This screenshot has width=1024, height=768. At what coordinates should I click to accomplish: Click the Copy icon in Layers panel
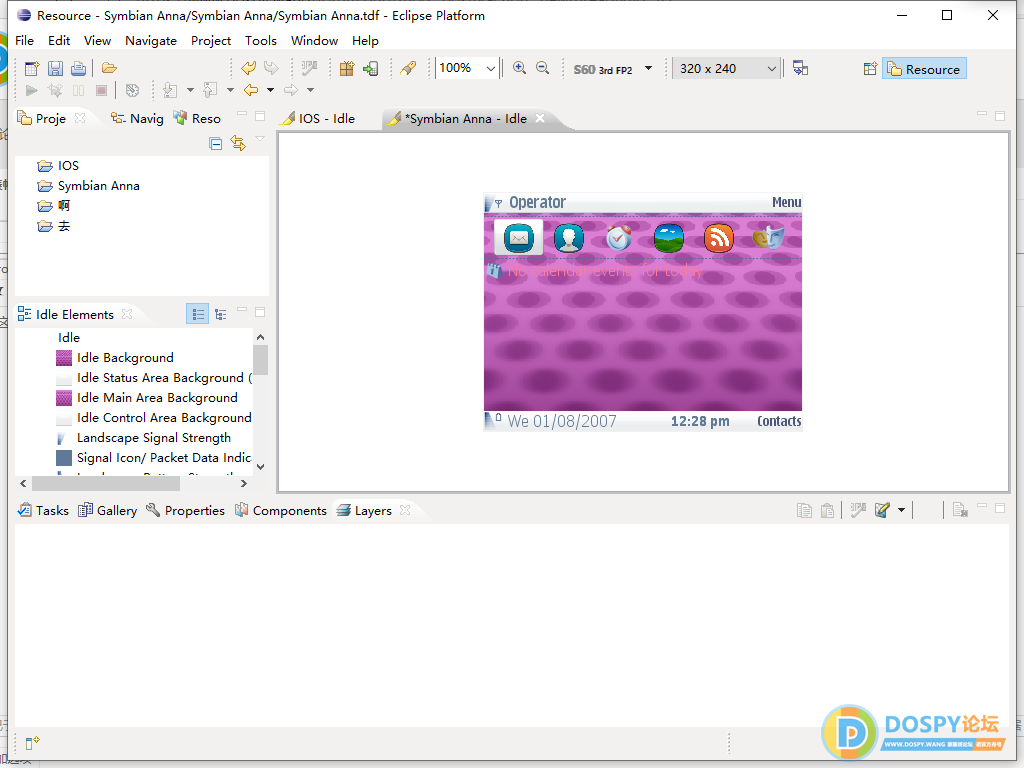pyautogui.click(x=805, y=511)
